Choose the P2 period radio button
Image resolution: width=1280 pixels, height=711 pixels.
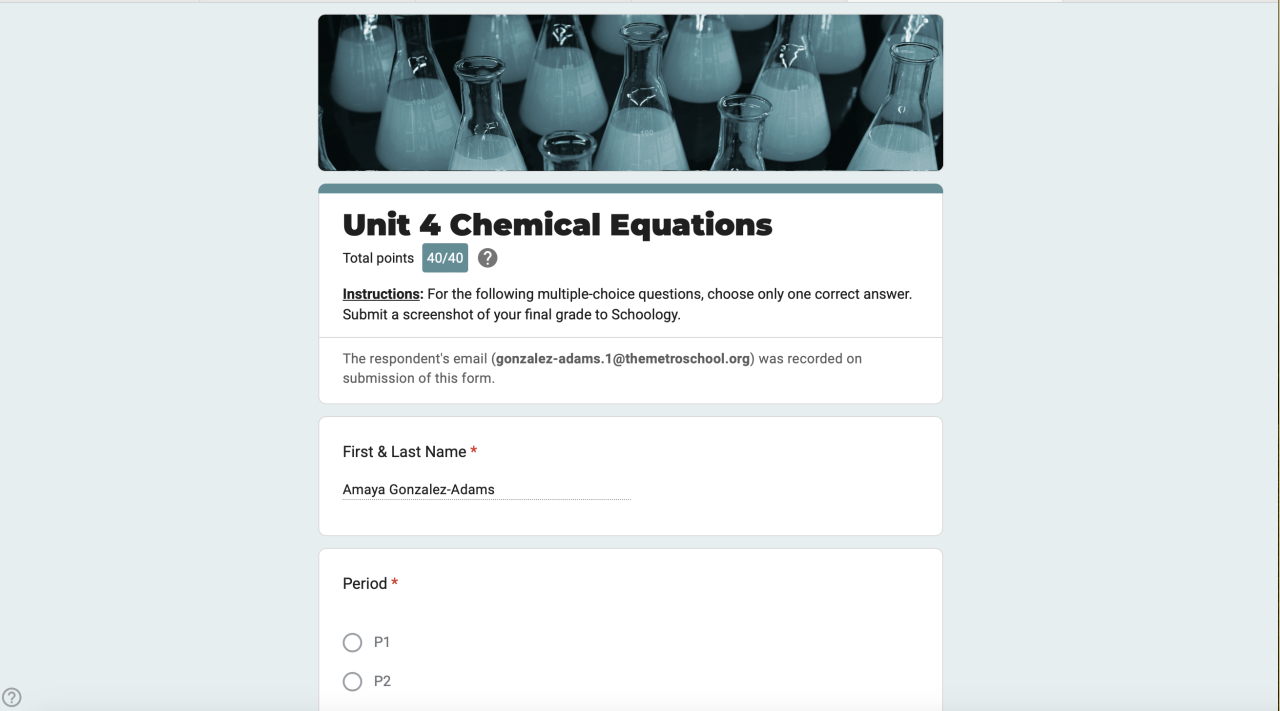coord(352,682)
